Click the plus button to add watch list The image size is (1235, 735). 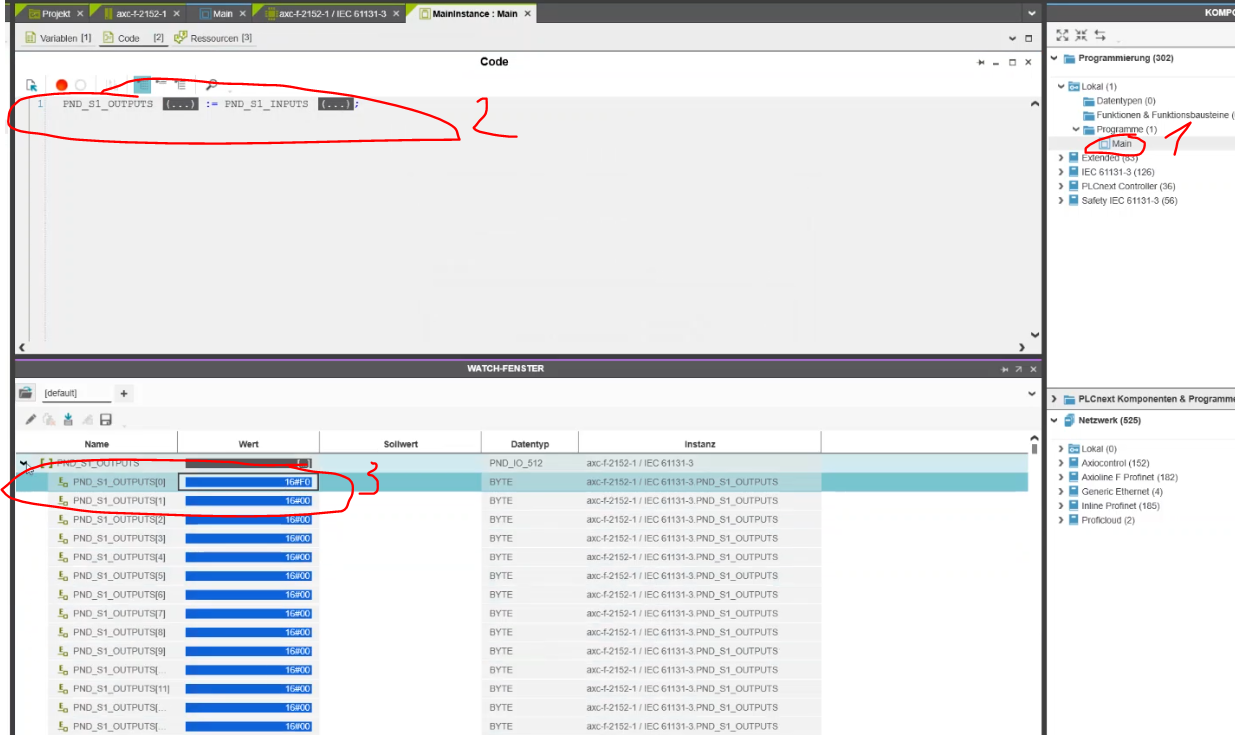click(124, 394)
